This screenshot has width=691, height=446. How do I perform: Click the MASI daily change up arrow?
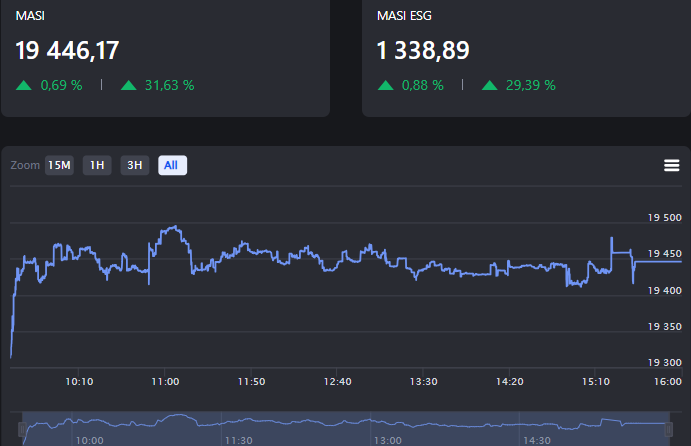(x=24, y=85)
